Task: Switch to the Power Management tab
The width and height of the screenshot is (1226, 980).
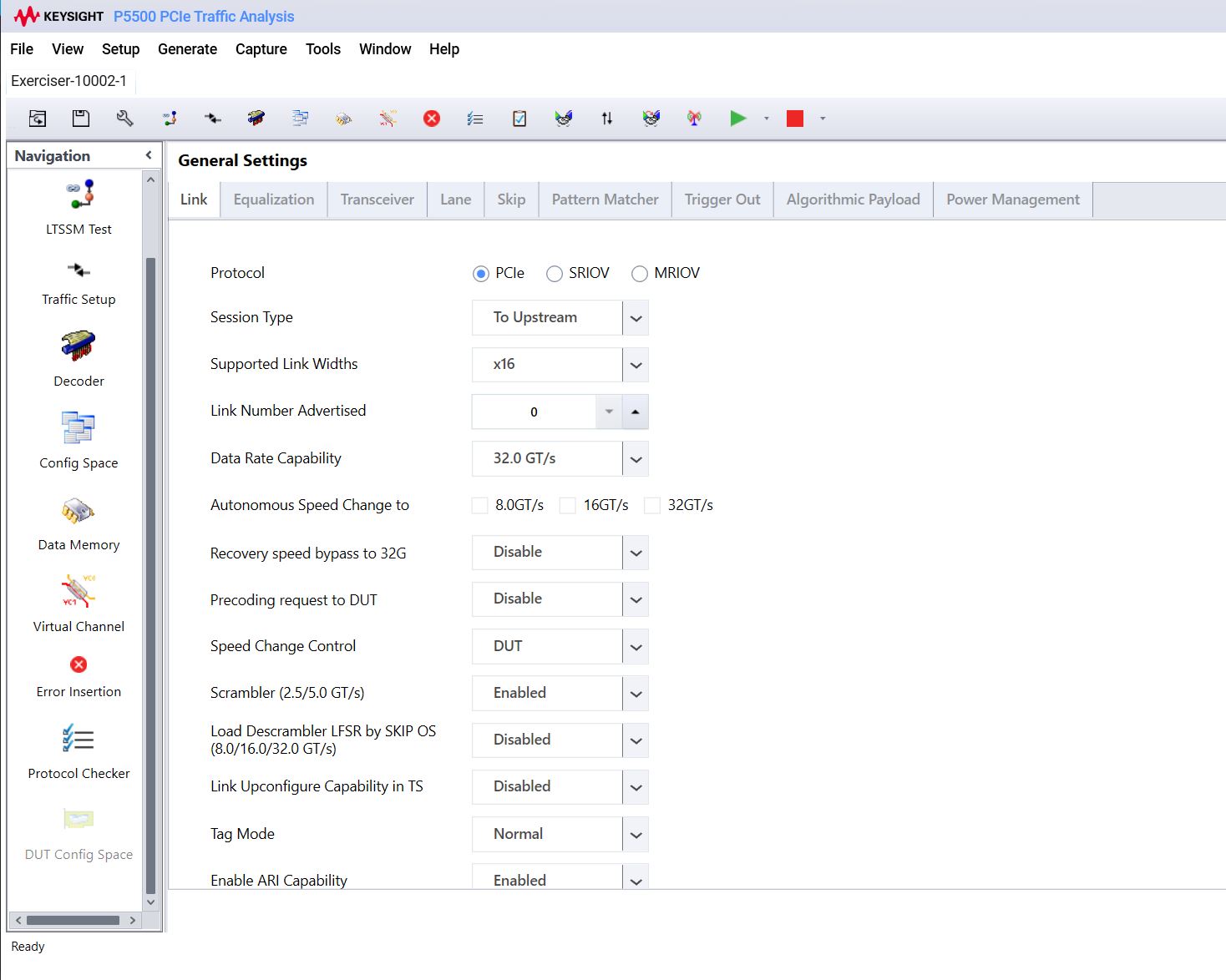Action: click(1013, 200)
